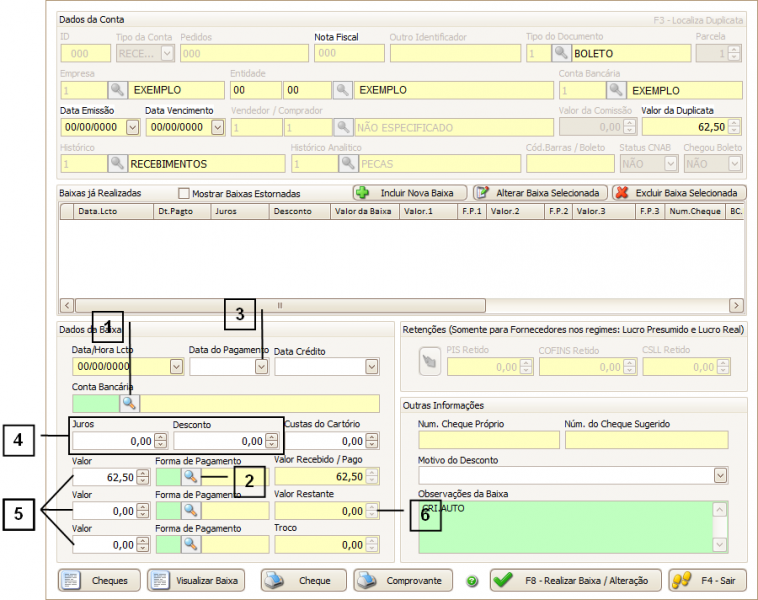The width and height of the screenshot is (758, 600).
Task: Open the Data Crédito dropdown
Action: pyautogui.click(x=371, y=367)
